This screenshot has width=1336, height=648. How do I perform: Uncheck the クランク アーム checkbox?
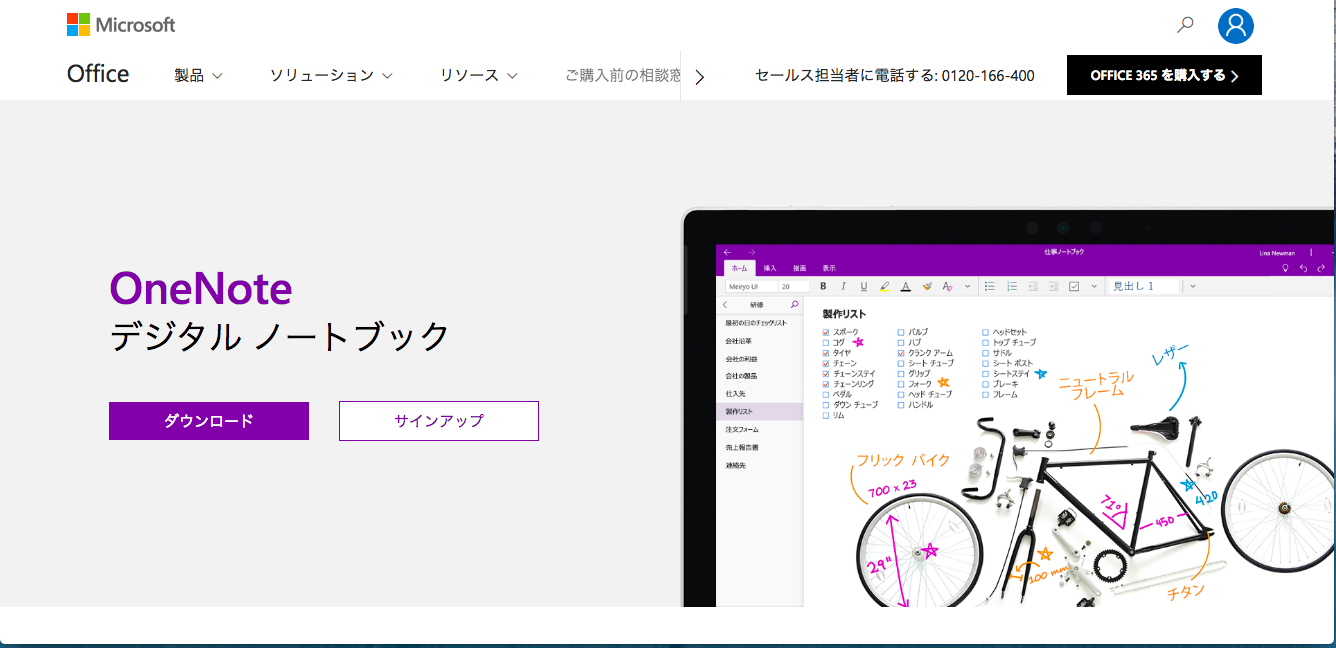901,353
